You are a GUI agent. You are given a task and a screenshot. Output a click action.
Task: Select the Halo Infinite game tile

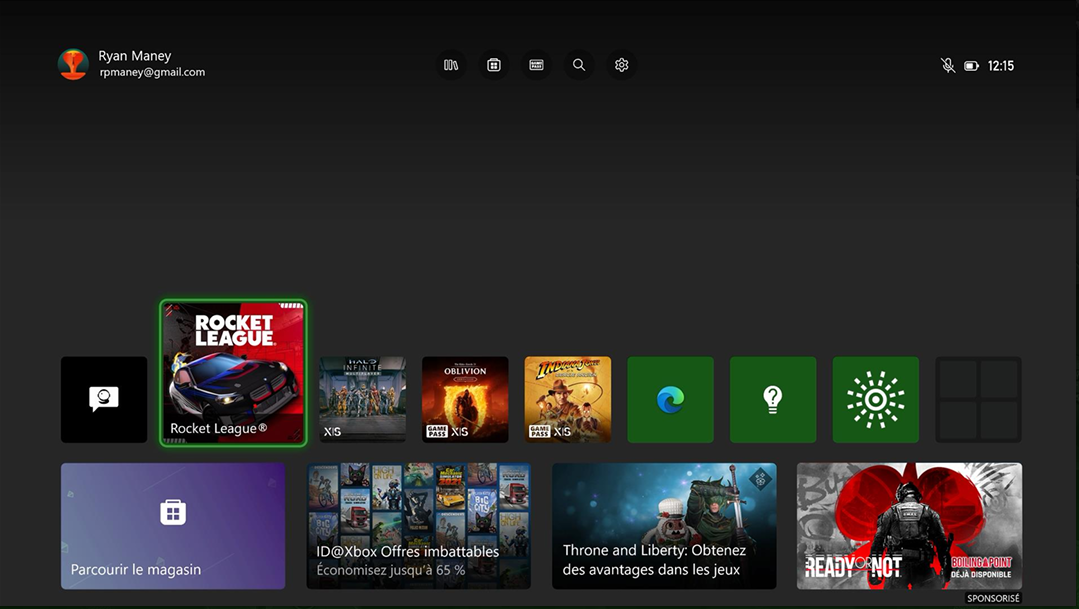pos(362,400)
